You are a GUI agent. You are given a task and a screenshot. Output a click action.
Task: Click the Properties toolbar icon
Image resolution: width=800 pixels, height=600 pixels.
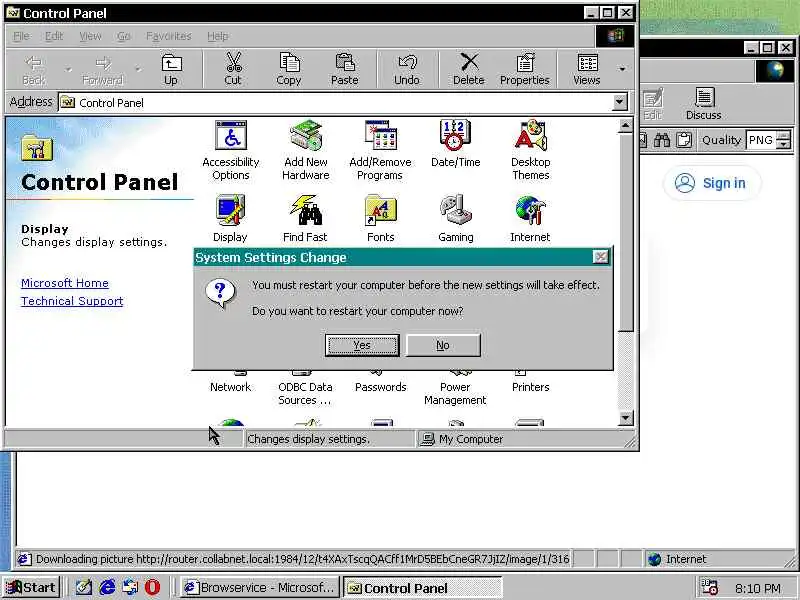[x=524, y=69]
